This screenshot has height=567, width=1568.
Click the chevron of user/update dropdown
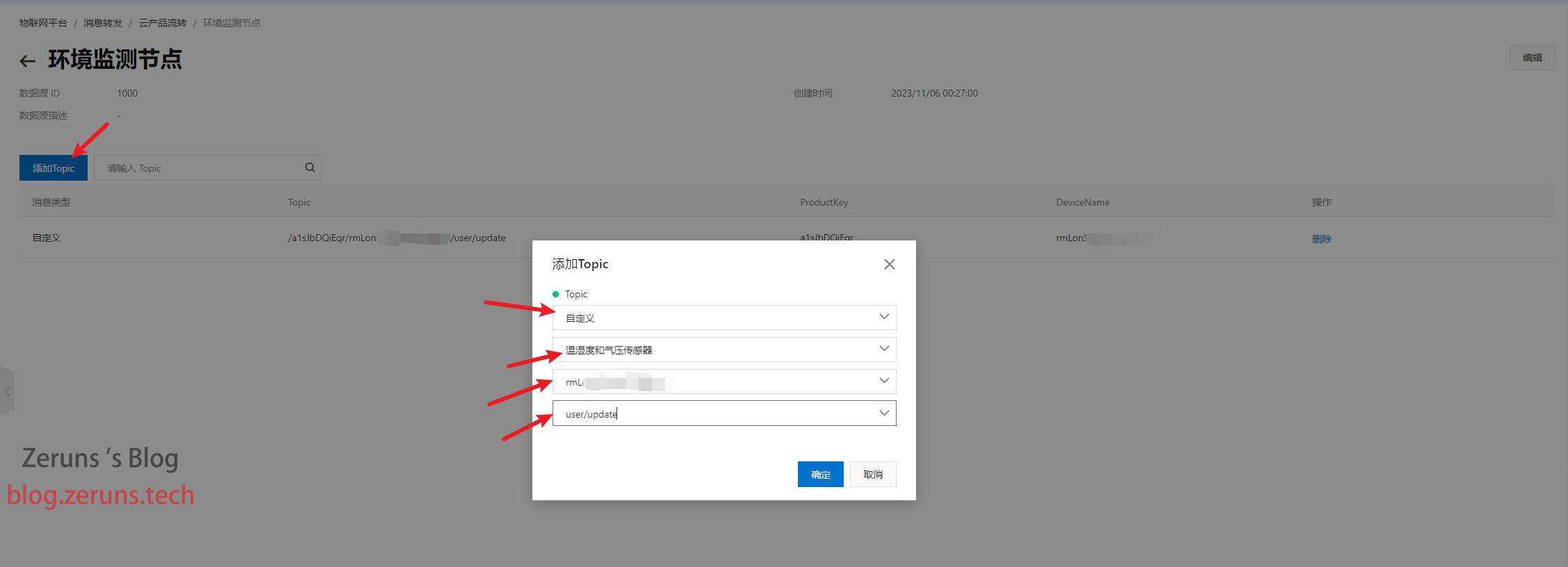tap(883, 413)
